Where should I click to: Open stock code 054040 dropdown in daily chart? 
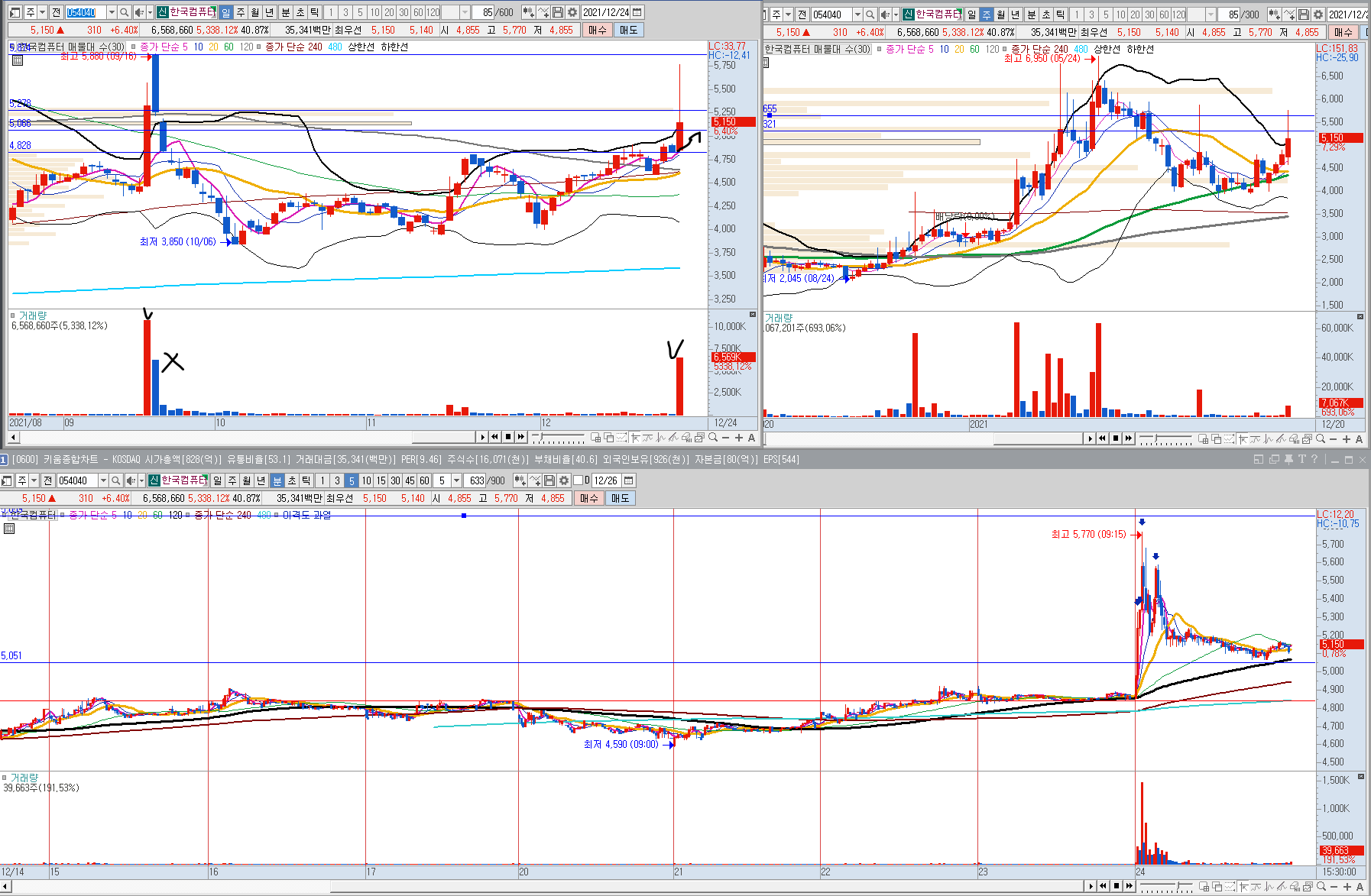coord(112,12)
